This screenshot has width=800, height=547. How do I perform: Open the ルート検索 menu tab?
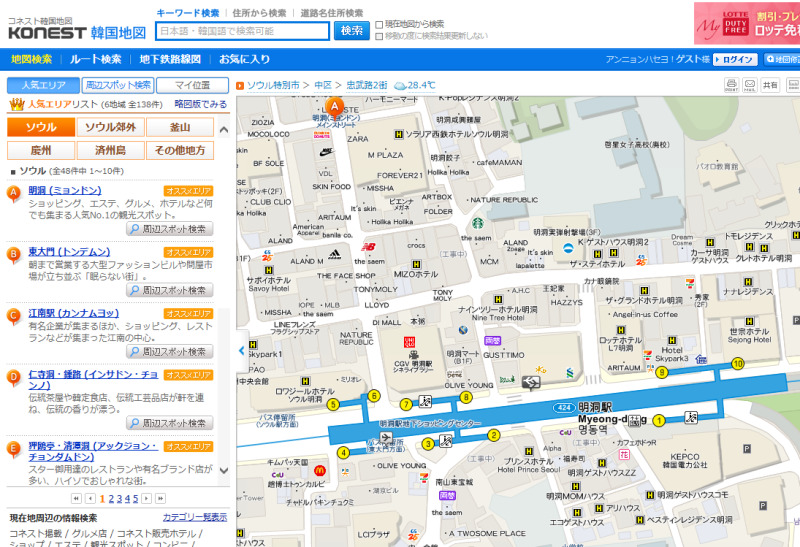click(96, 59)
